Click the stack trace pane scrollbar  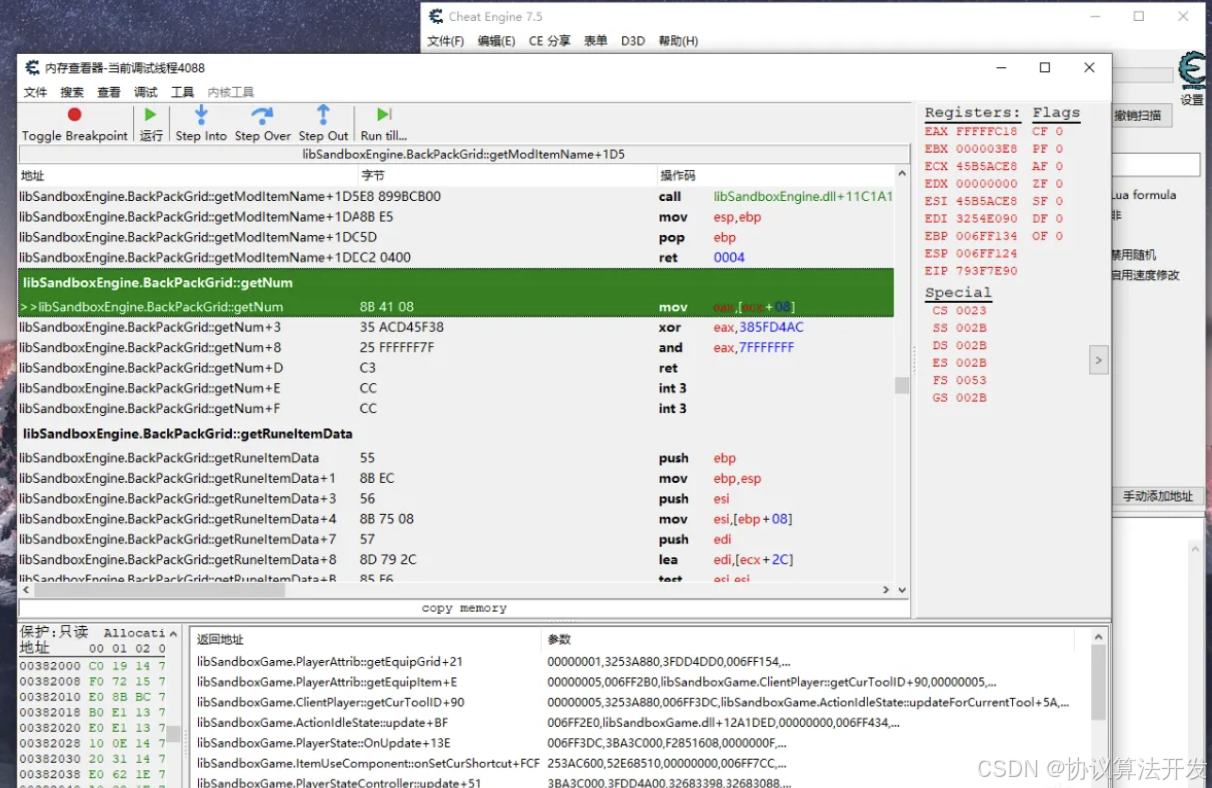[x=1098, y=680]
